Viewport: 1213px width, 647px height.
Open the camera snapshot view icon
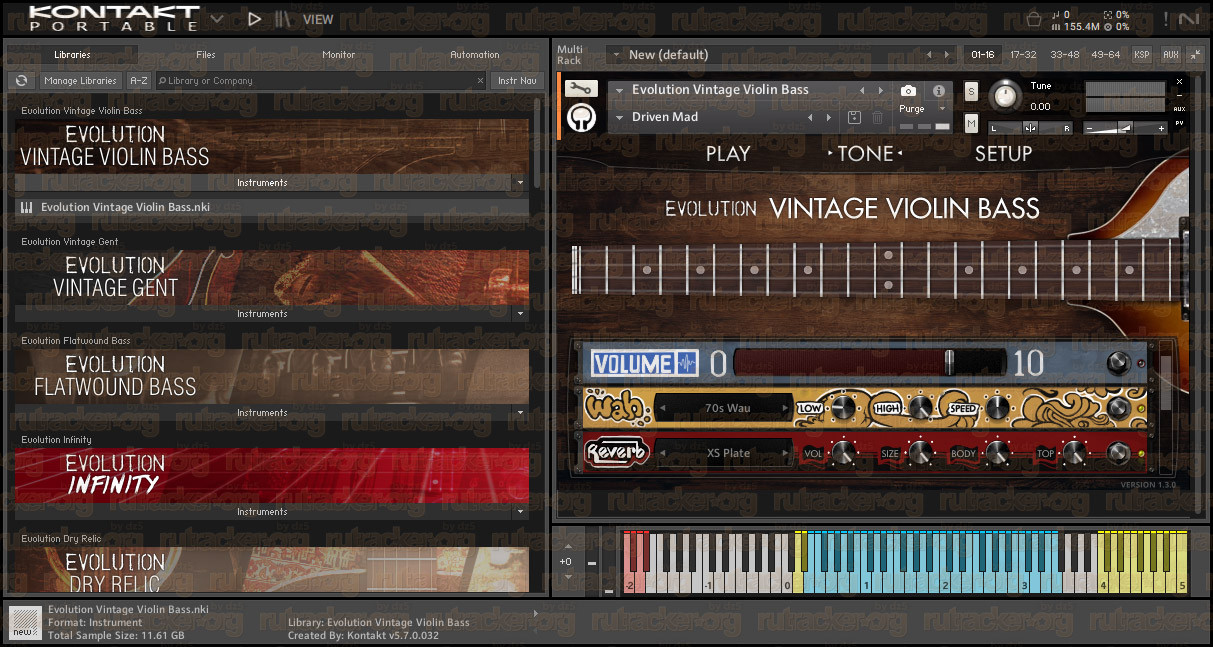(x=908, y=91)
